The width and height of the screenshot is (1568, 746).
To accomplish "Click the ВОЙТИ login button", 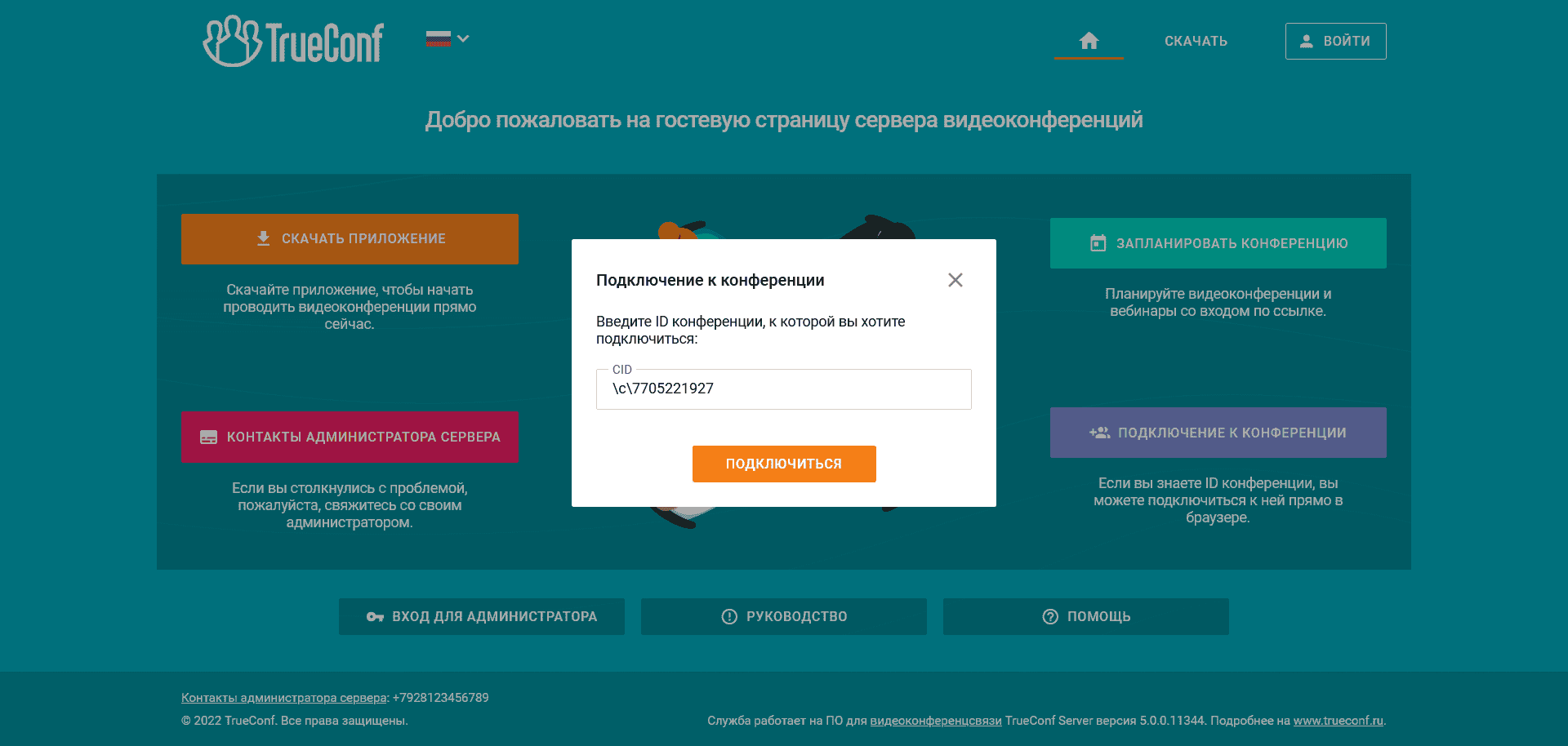I will pyautogui.click(x=1335, y=42).
